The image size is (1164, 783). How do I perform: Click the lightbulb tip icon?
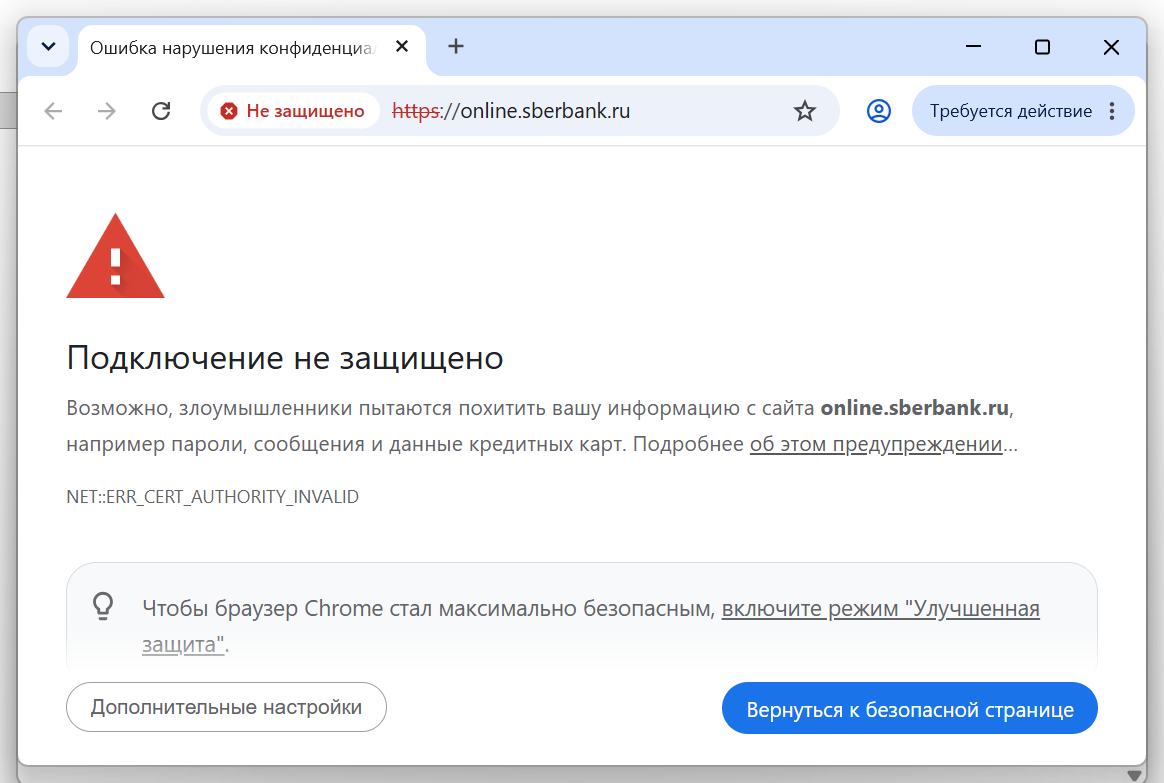coord(103,606)
